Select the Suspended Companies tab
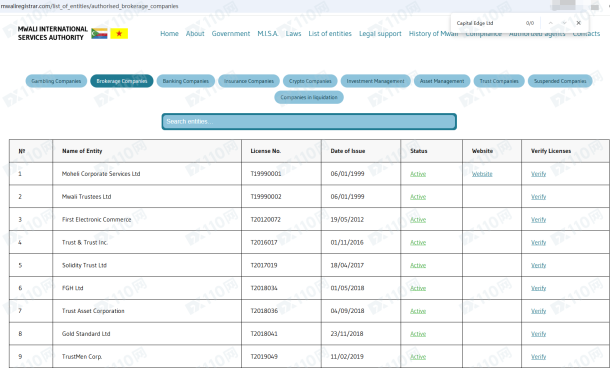The height and width of the screenshot is (368, 610). click(x=560, y=81)
